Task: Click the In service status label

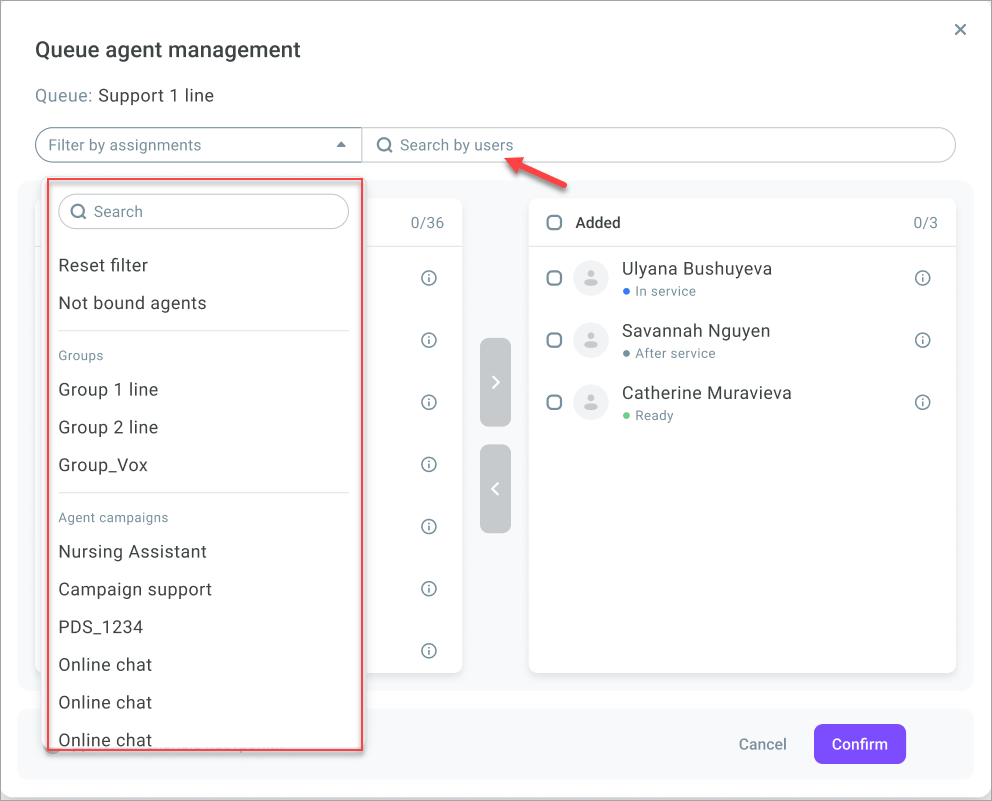Action: coord(665,292)
